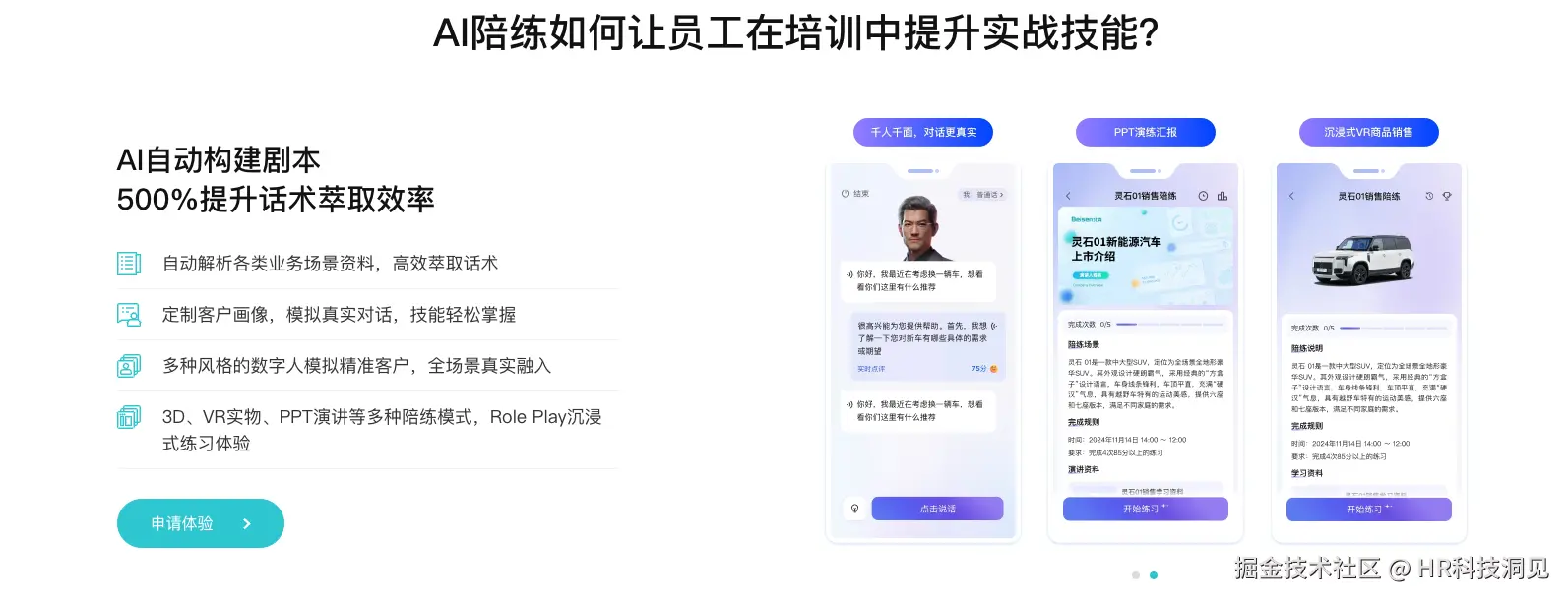The height and width of the screenshot is (600, 1568).
Task: Click the speaker icon on first chat message
Action: 850,274
